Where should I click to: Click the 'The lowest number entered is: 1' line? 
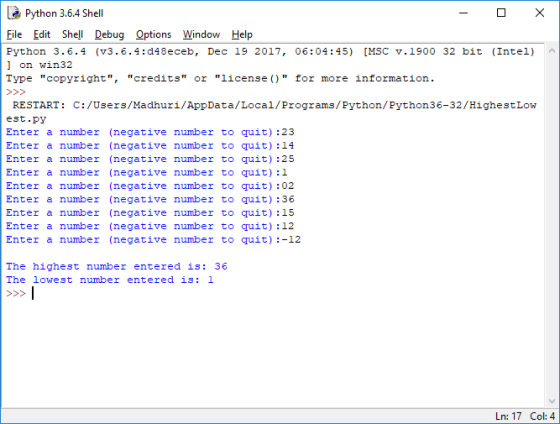click(110, 280)
